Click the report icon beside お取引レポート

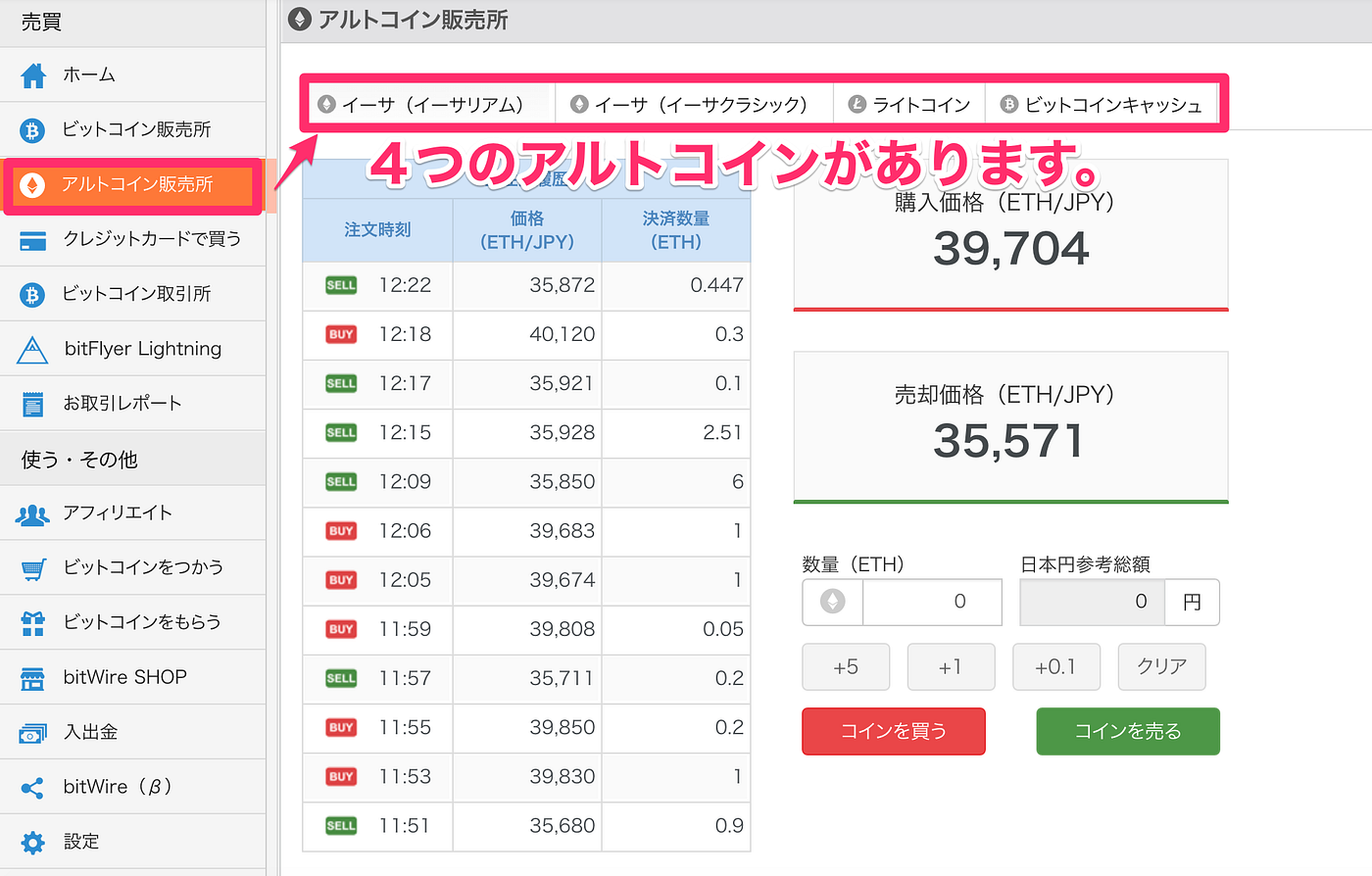click(x=33, y=404)
